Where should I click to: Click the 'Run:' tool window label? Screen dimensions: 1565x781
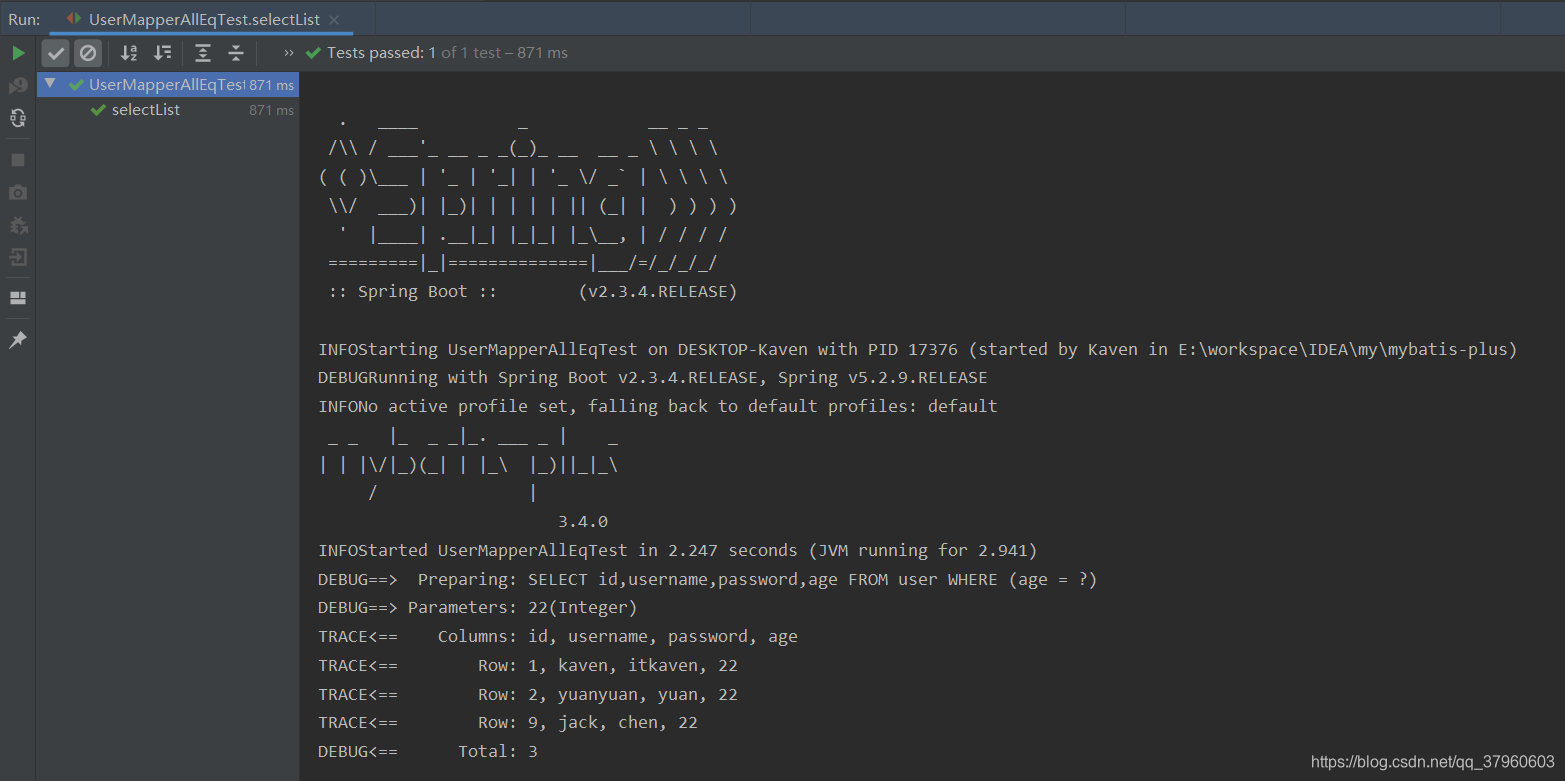(x=24, y=20)
